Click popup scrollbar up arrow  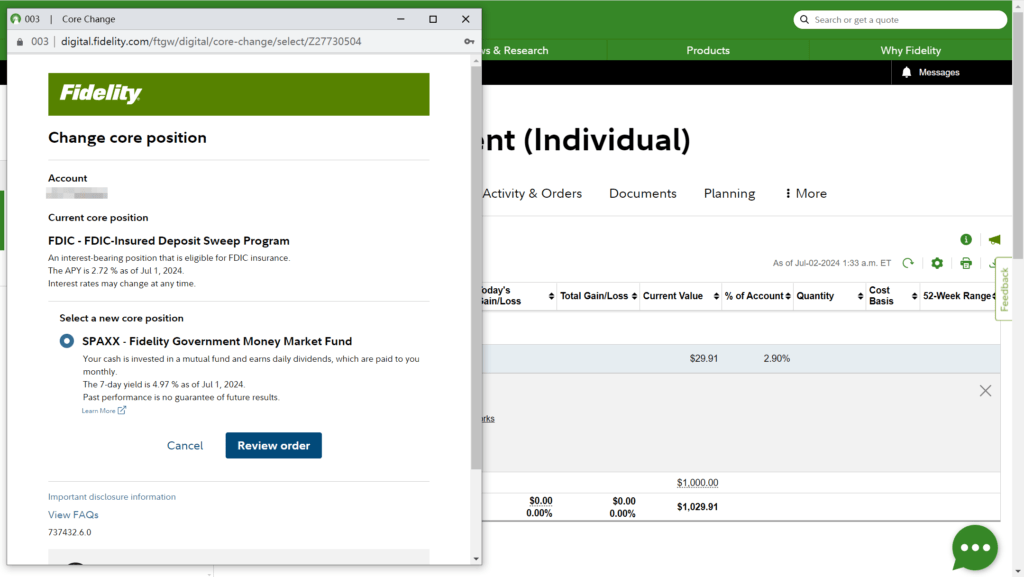click(x=475, y=61)
